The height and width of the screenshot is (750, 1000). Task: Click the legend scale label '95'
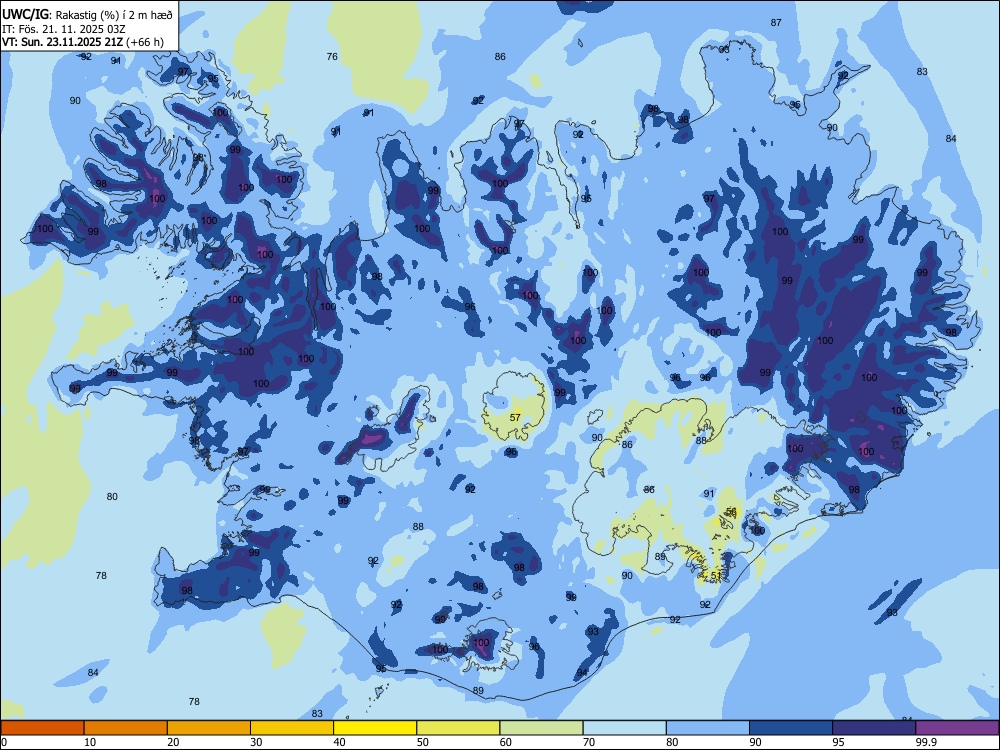tap(839, 742)
